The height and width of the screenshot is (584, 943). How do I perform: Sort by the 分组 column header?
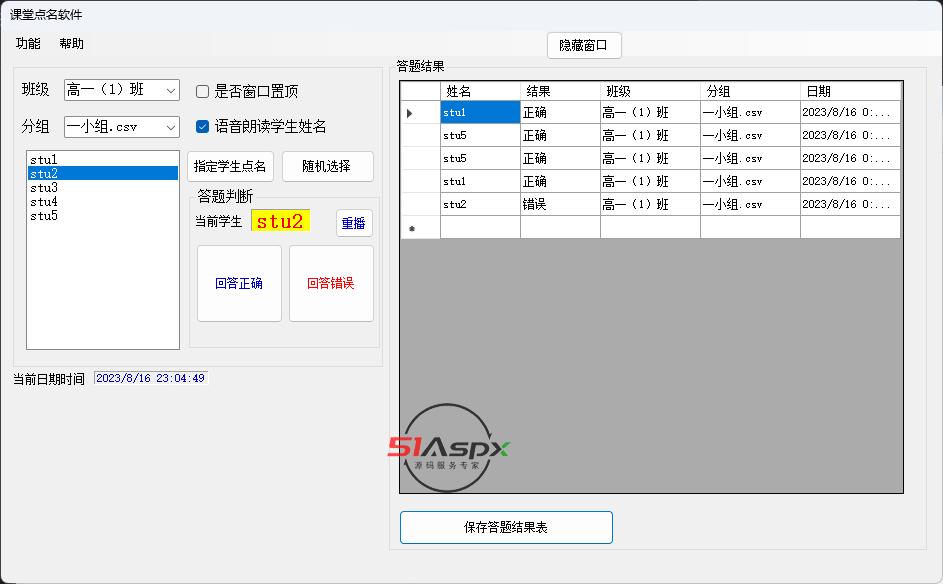(750, 91)
